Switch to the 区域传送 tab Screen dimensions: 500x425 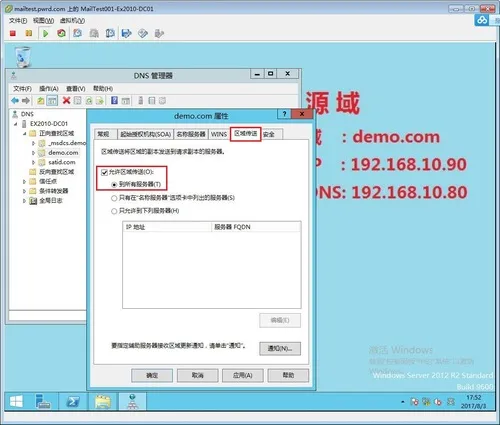pyautogui.click(x=245, y=134)
